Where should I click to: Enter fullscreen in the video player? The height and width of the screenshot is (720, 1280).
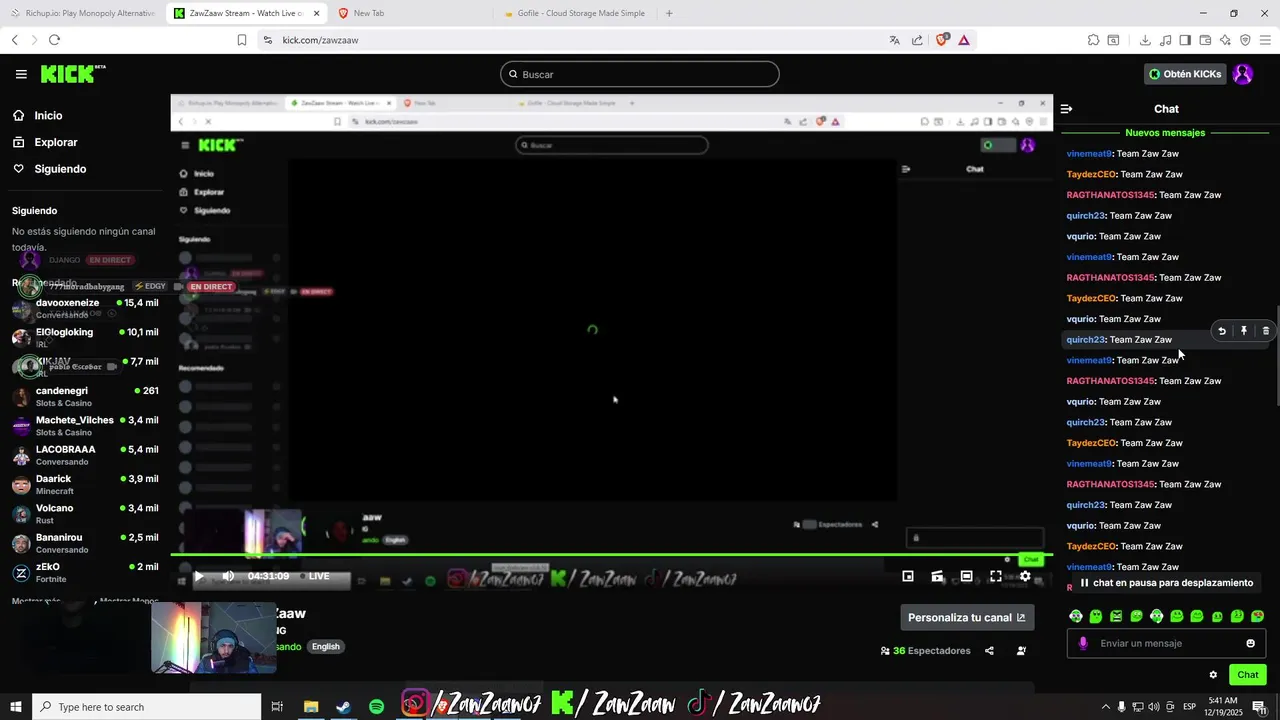pyautogui.click(x=996, y=576)
